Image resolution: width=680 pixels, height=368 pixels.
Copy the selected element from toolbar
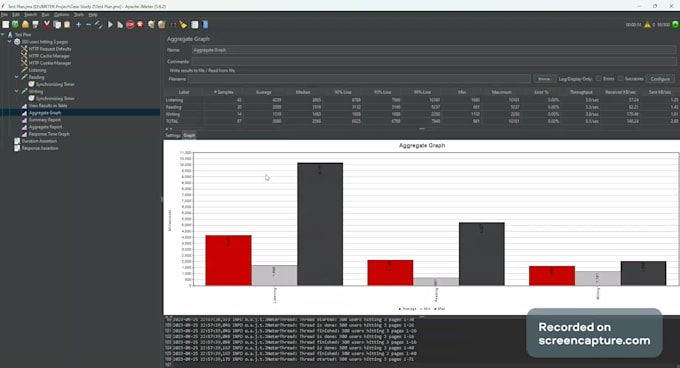pos(57,25)
